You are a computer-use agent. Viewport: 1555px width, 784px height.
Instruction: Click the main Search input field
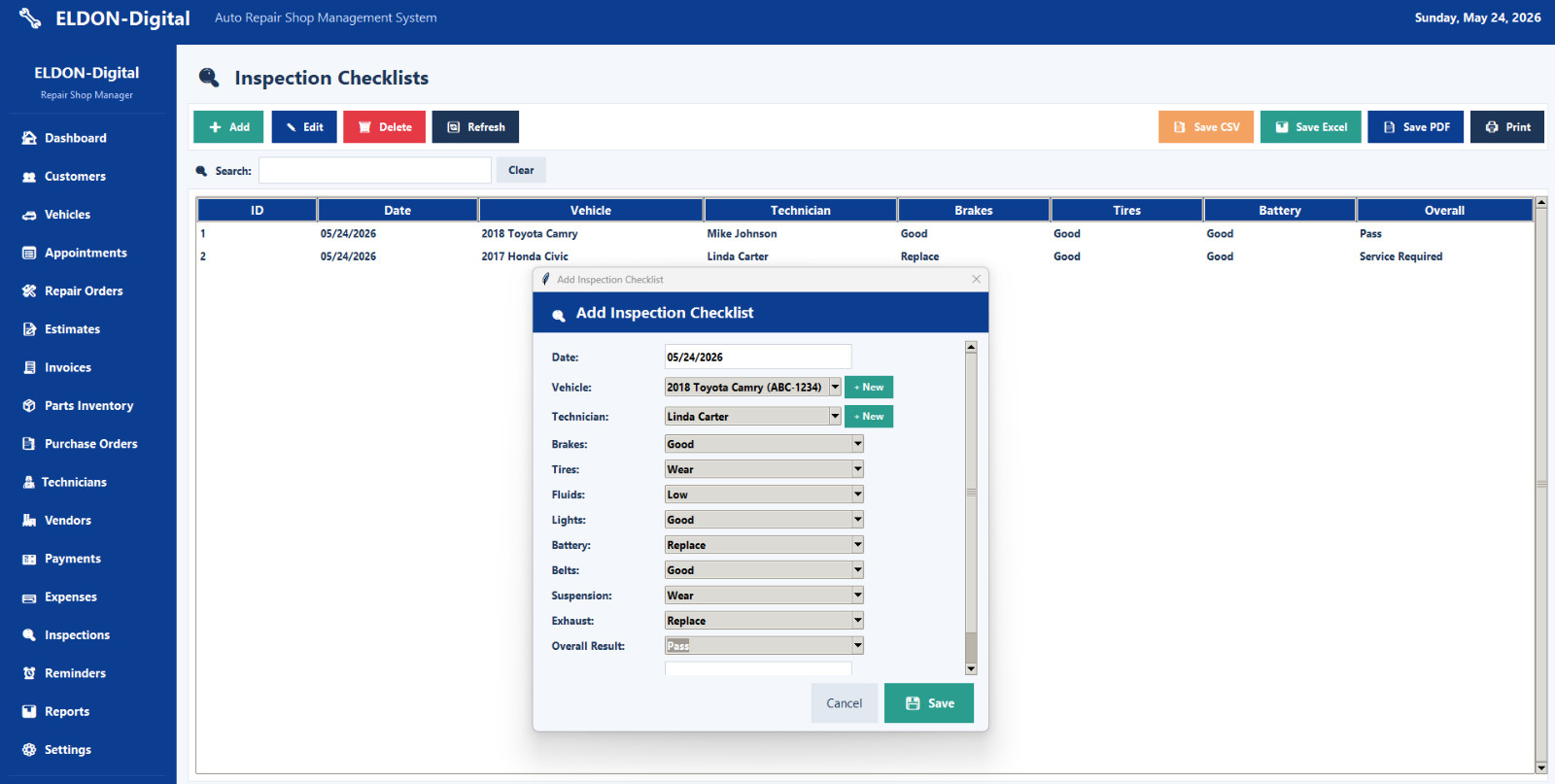point(375,170)
